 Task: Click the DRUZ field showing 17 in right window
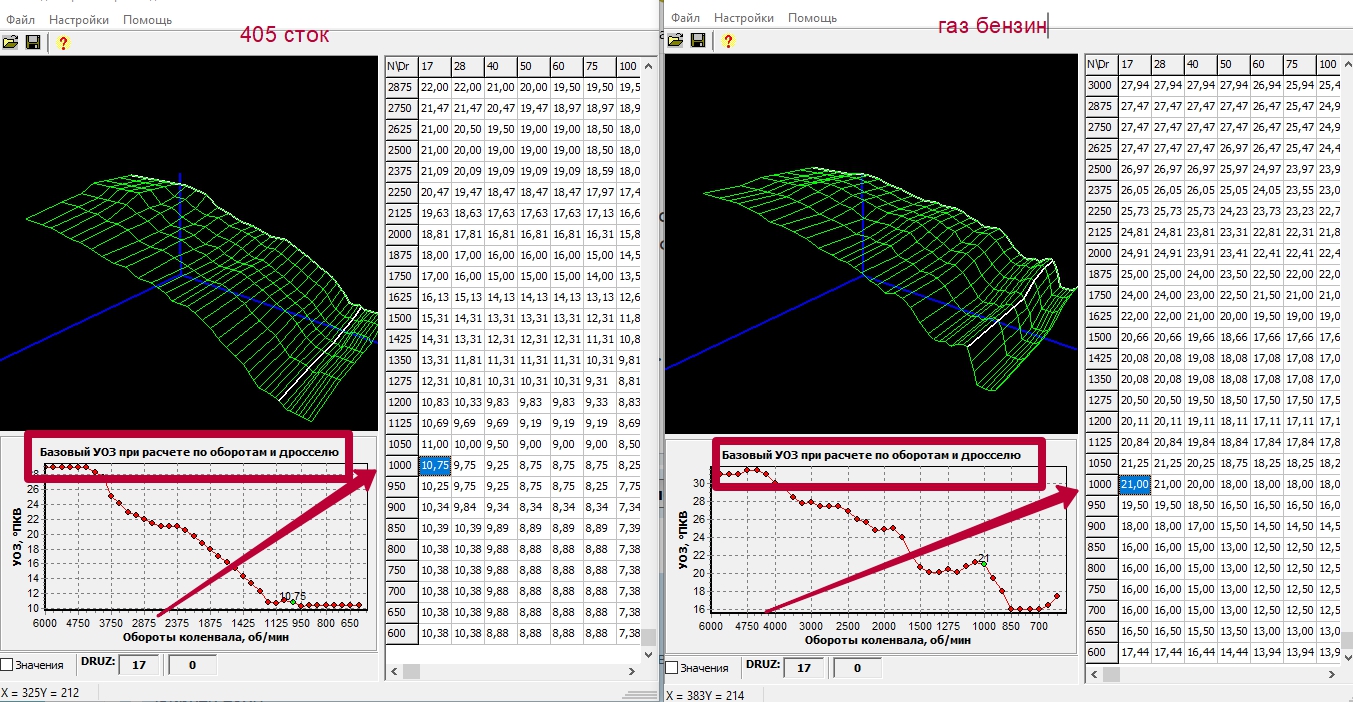pyautogui.click(x=803, y=667)
